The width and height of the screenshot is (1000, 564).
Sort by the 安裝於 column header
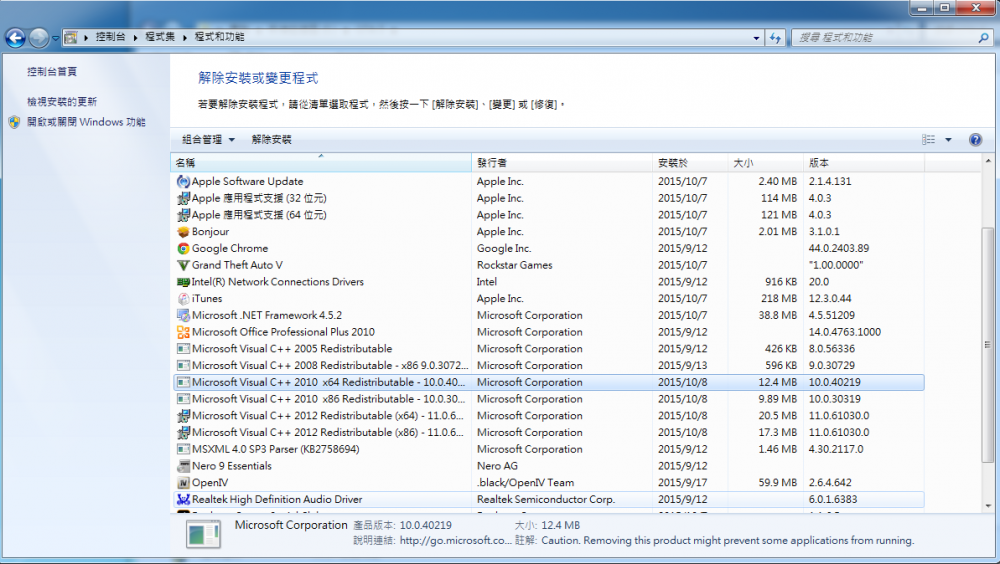click(691, 163)
